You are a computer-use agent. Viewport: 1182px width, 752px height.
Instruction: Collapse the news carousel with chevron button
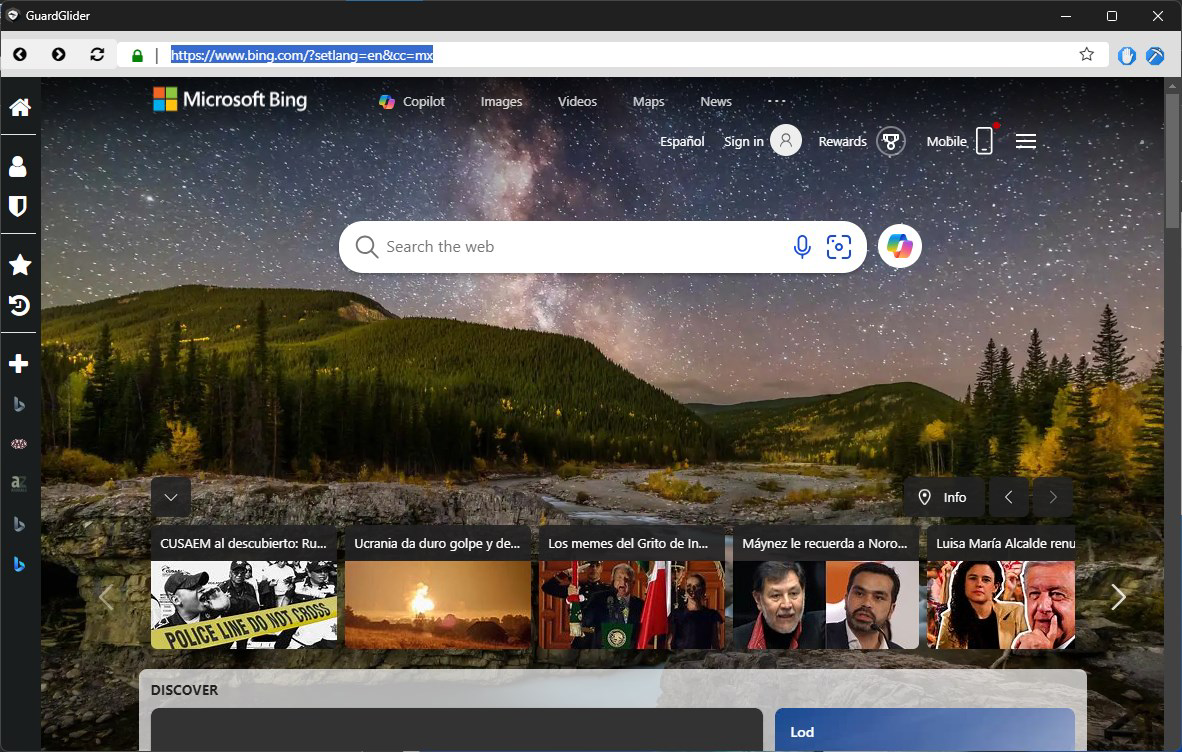170,497
